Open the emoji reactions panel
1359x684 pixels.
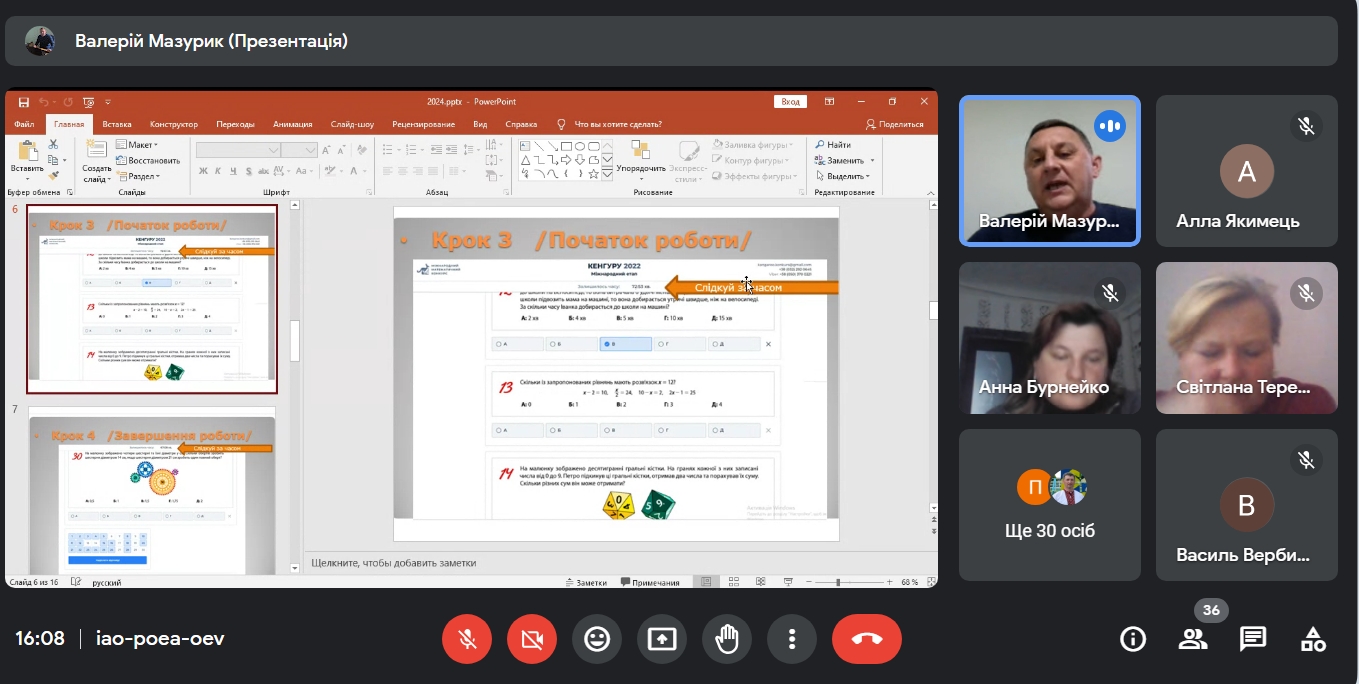(597, 639)
